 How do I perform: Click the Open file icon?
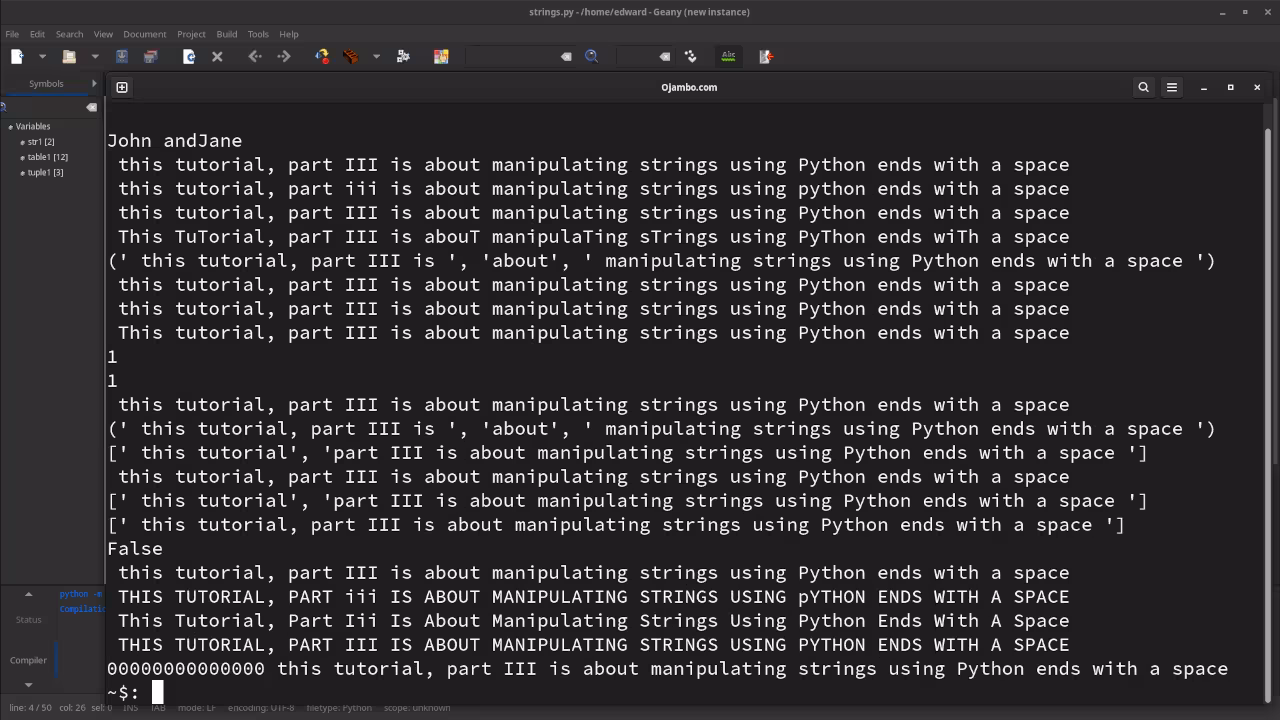[69, 57]
